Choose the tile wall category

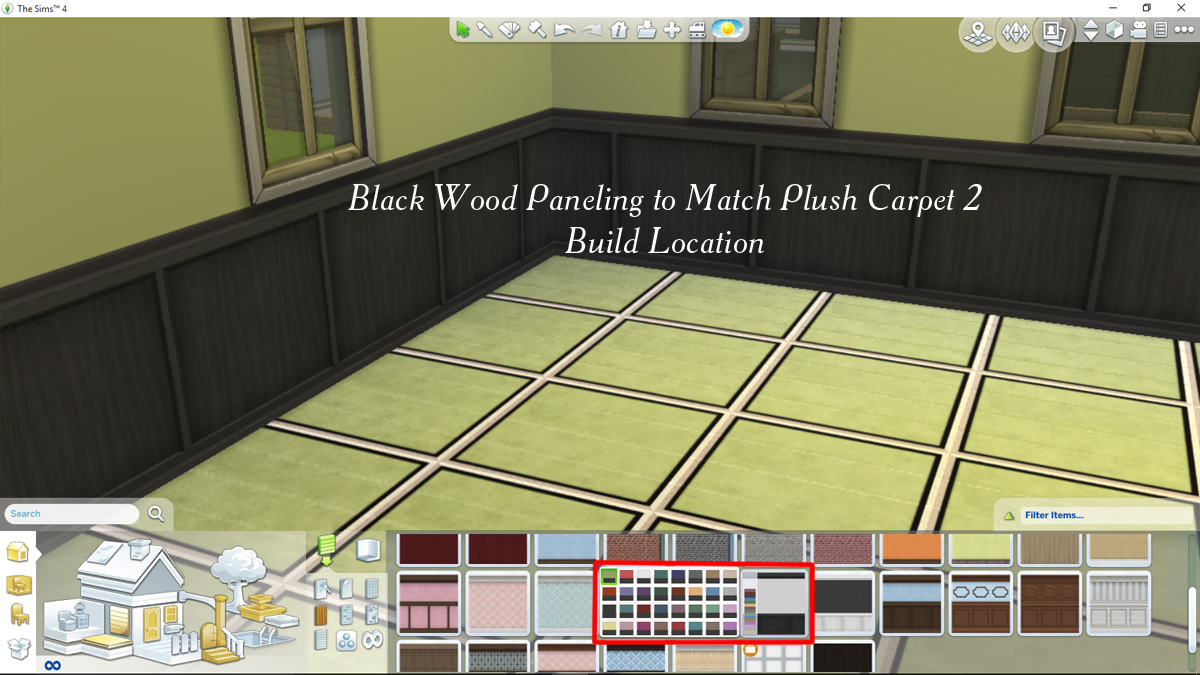click(372, 589)
